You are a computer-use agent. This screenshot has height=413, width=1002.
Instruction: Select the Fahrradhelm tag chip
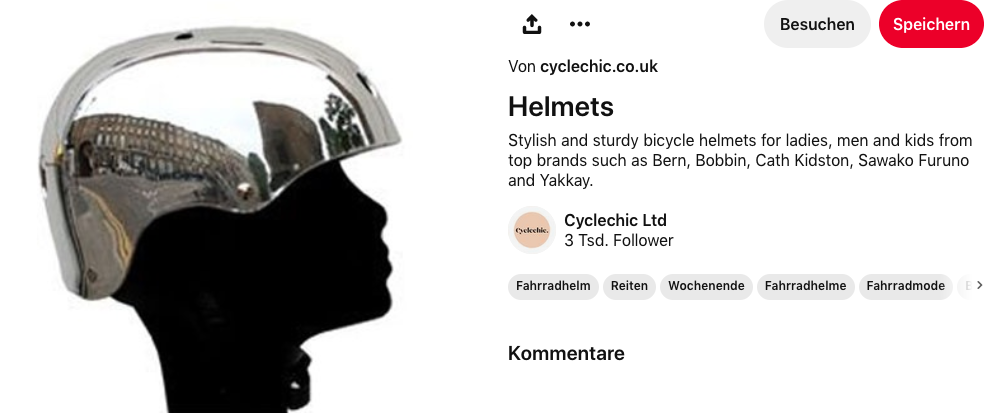pos(553,286)
